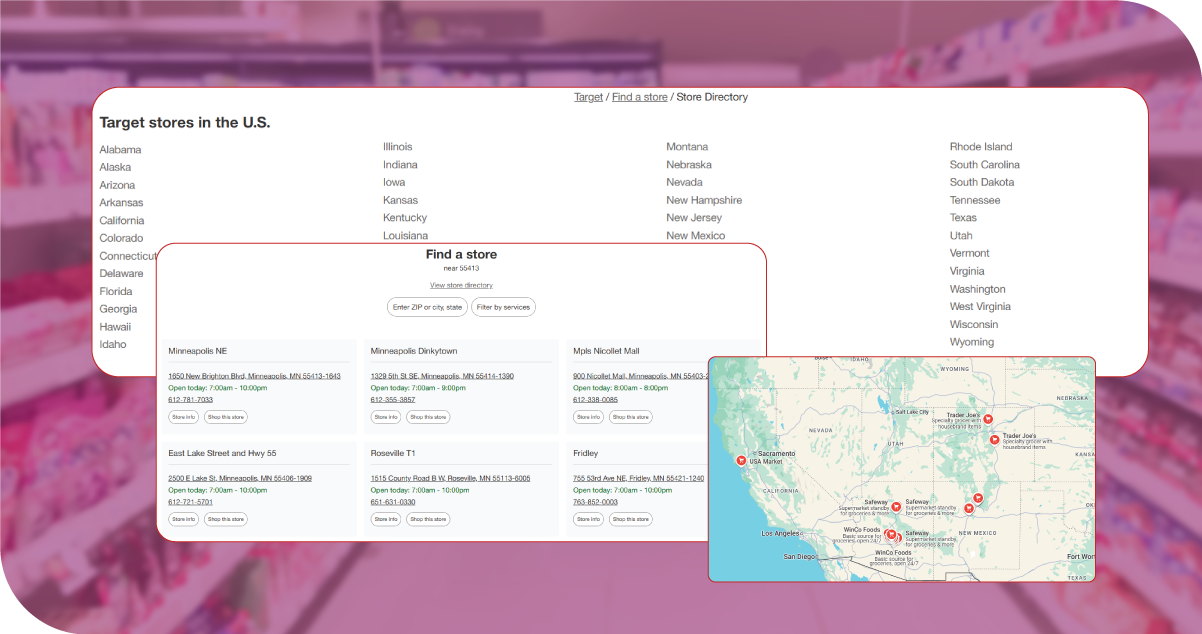
Task: Click Shop this store for East Lake Street
Action: point(225,519)
